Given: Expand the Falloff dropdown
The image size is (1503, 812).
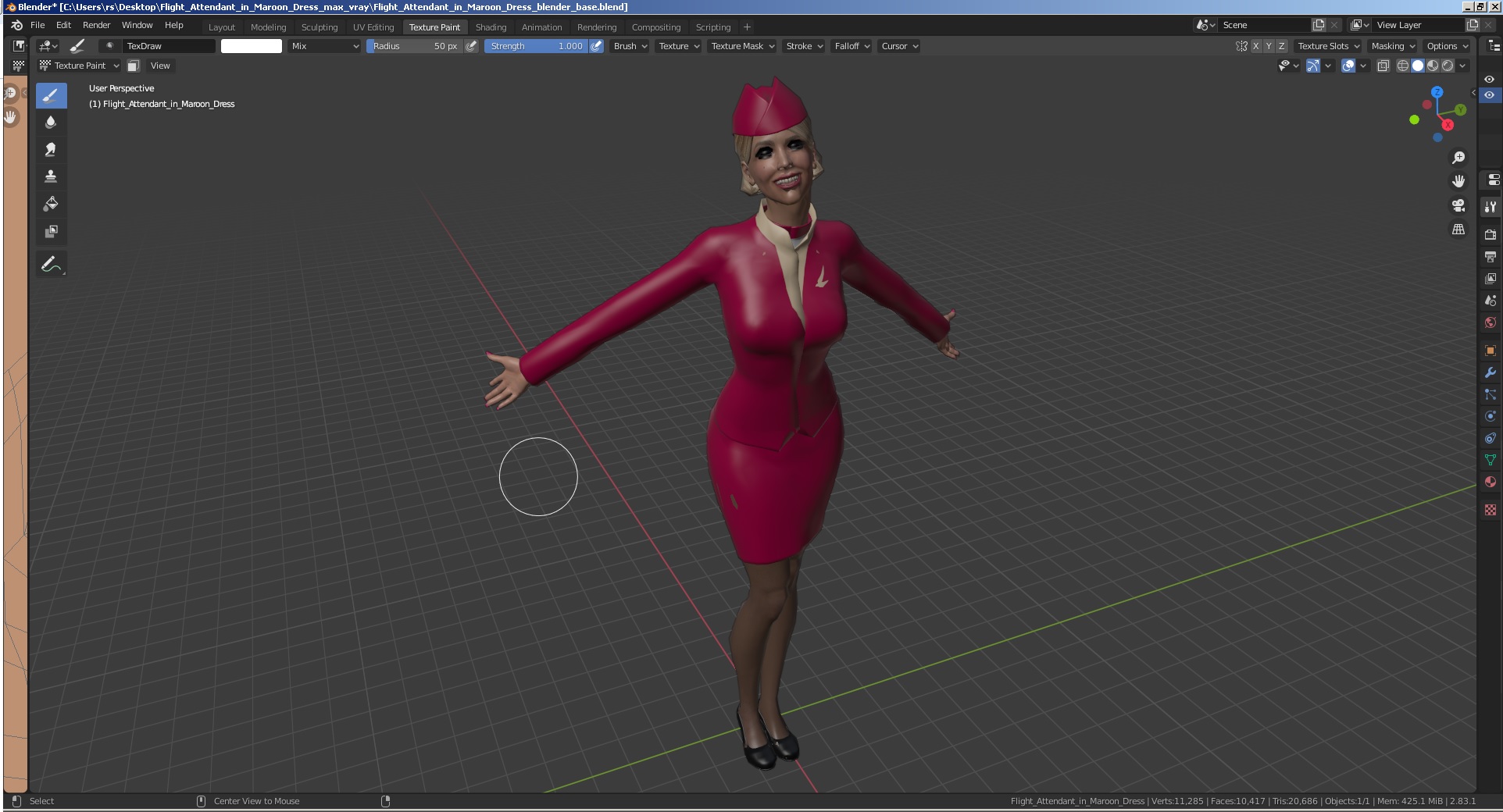Looking at the screenshot, I should tap(851, 46).
